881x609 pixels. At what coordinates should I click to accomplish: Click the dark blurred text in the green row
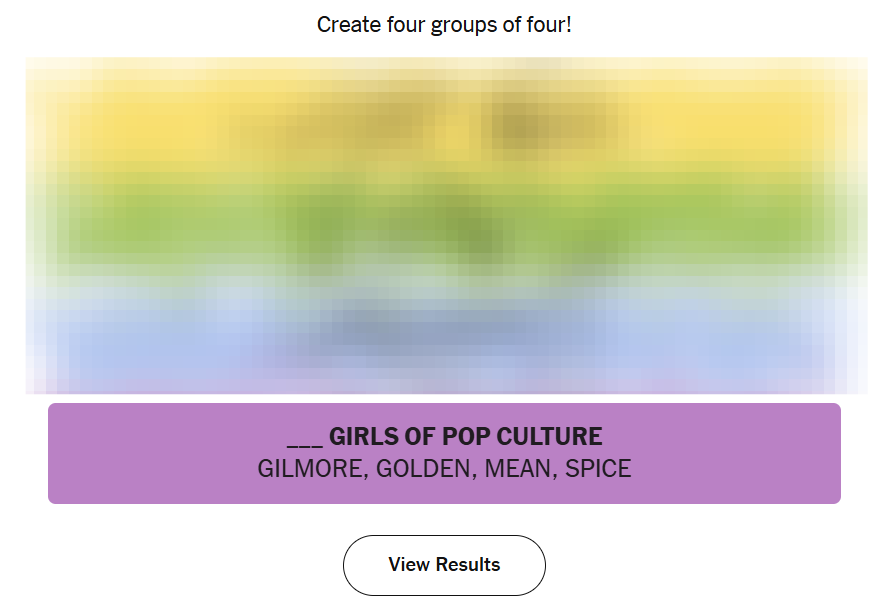click(x=449, y=230)
